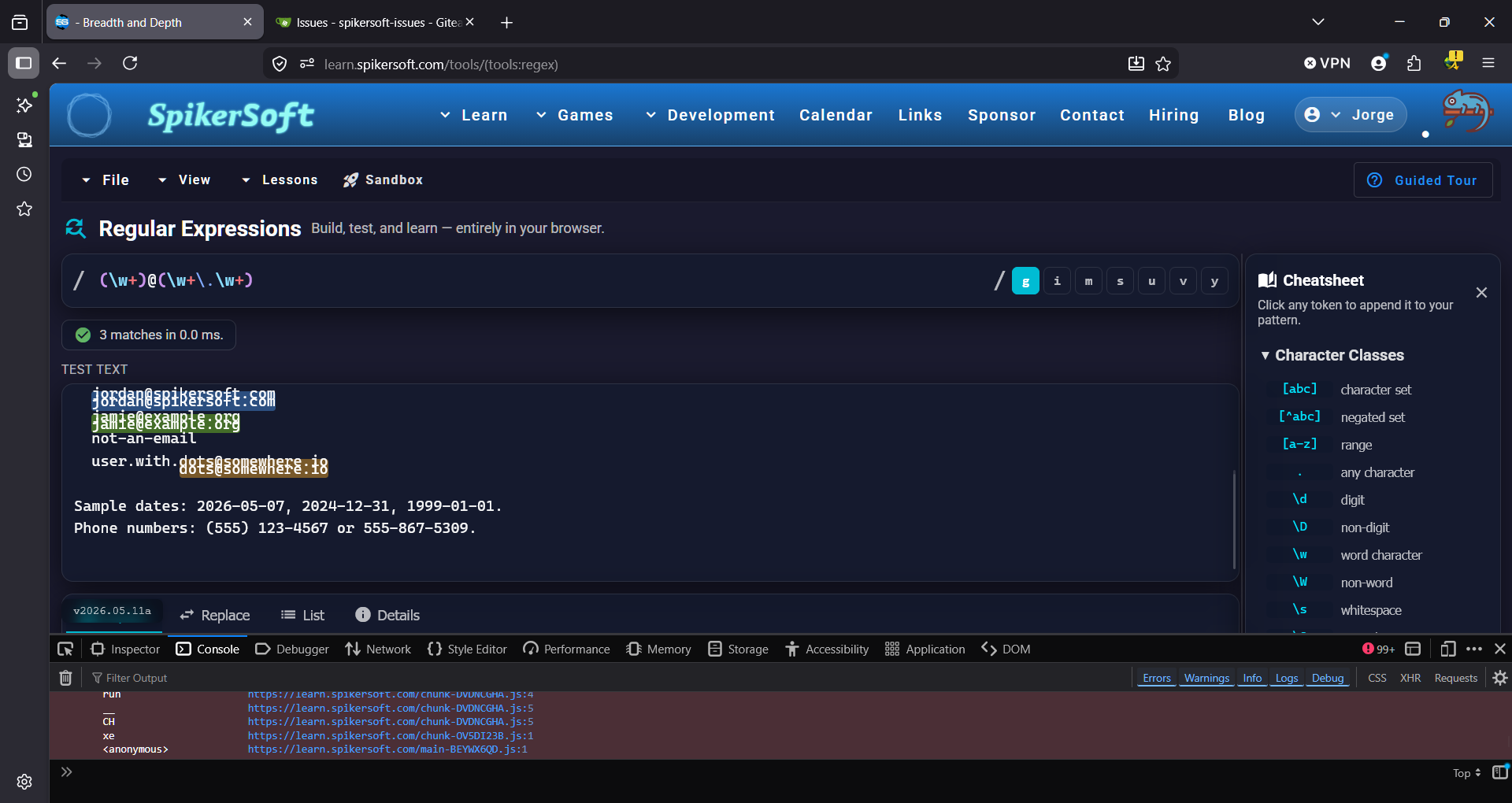1512x803 pixels.
Task: Toggle the multiline 'm' flag
Action: pos(1088,281)
